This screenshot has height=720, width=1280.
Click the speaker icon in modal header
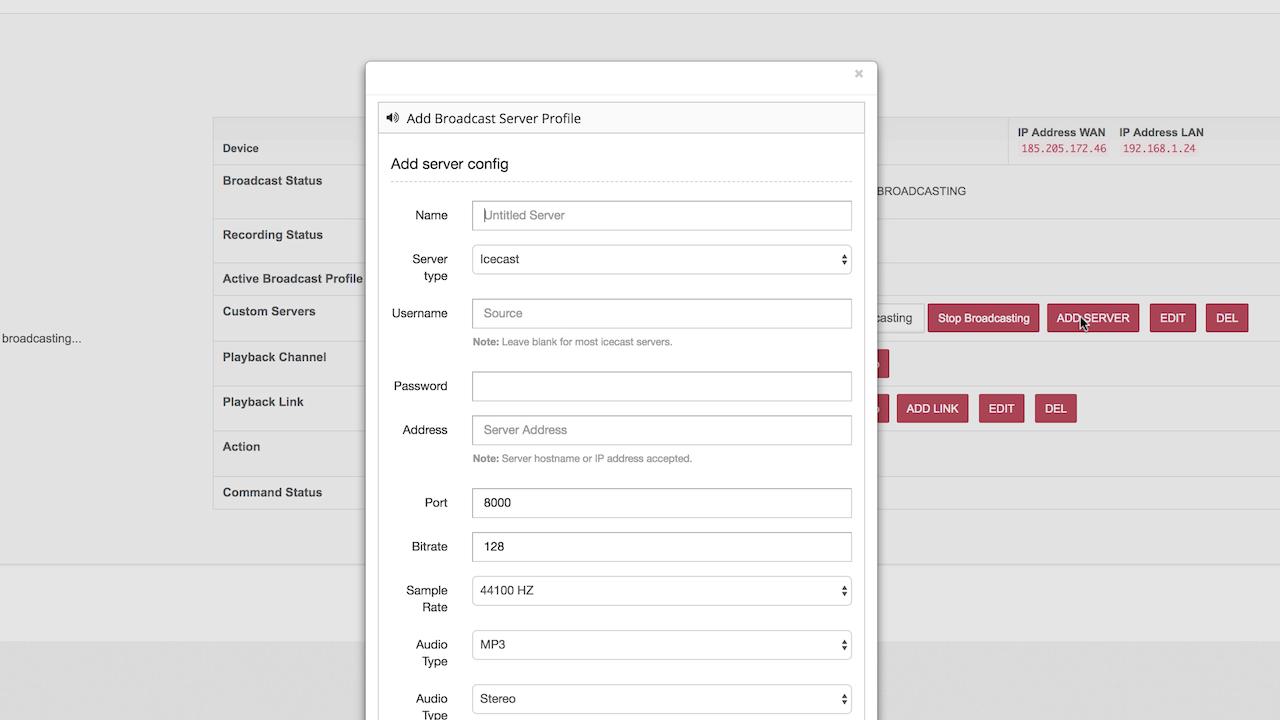tap(392, 118)
